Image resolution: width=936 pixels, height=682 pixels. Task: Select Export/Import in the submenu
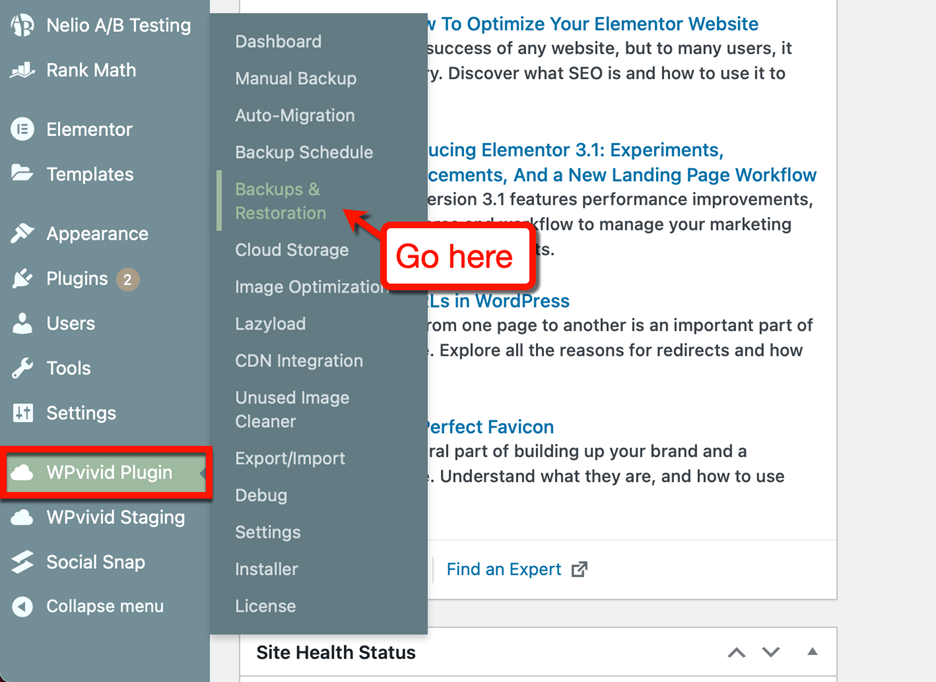point(290,458)
